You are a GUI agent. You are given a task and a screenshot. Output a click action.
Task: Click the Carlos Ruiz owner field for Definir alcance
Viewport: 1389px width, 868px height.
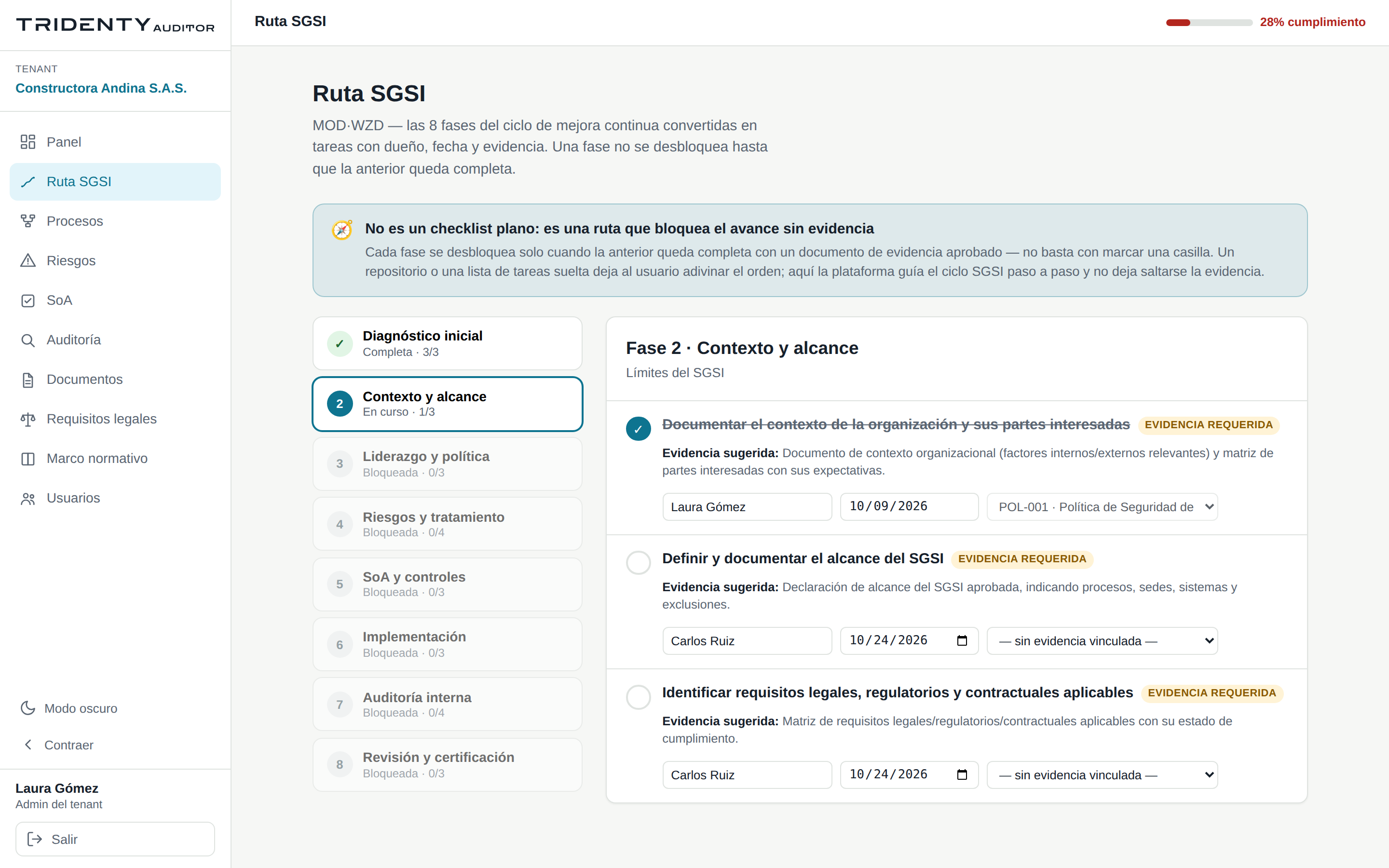pyautogui.click(x=747, y=641)
